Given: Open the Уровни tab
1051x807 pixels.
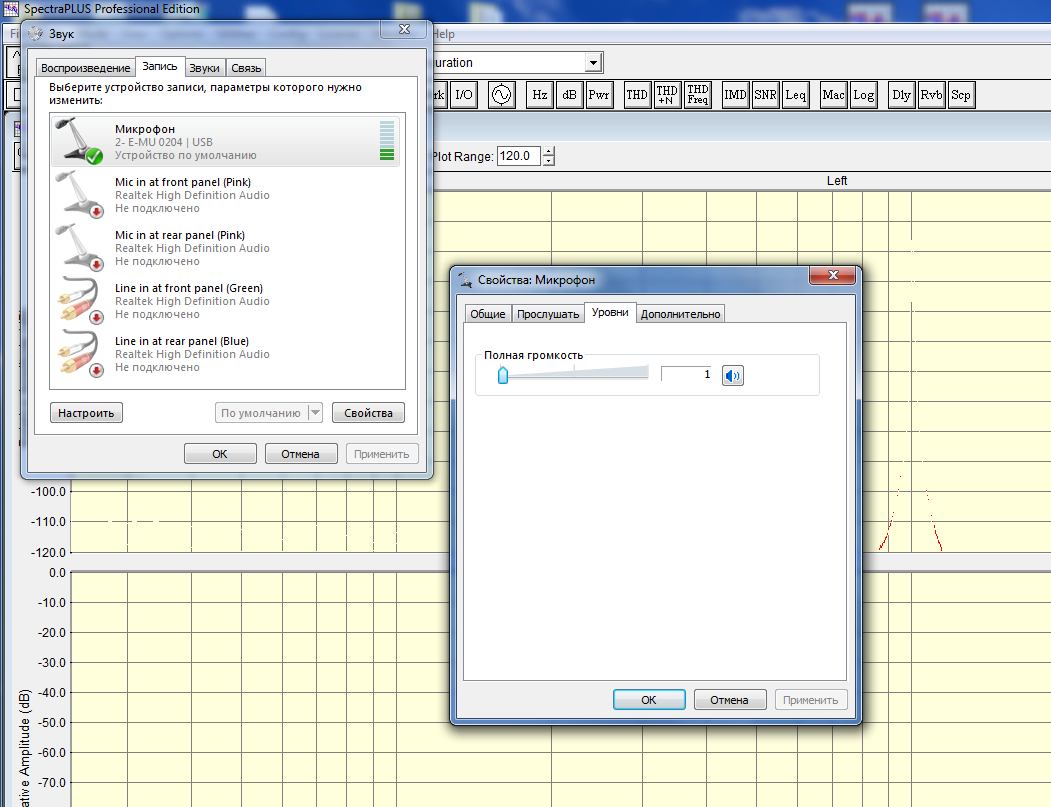Looking at the screenshot, I should [x=610, y=312].
